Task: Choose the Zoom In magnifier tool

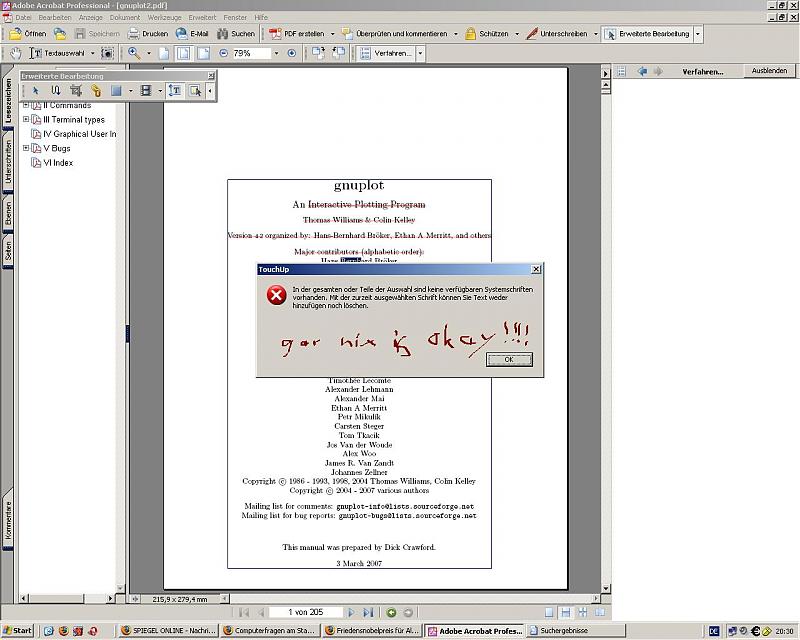Action: tap(134, 53)
